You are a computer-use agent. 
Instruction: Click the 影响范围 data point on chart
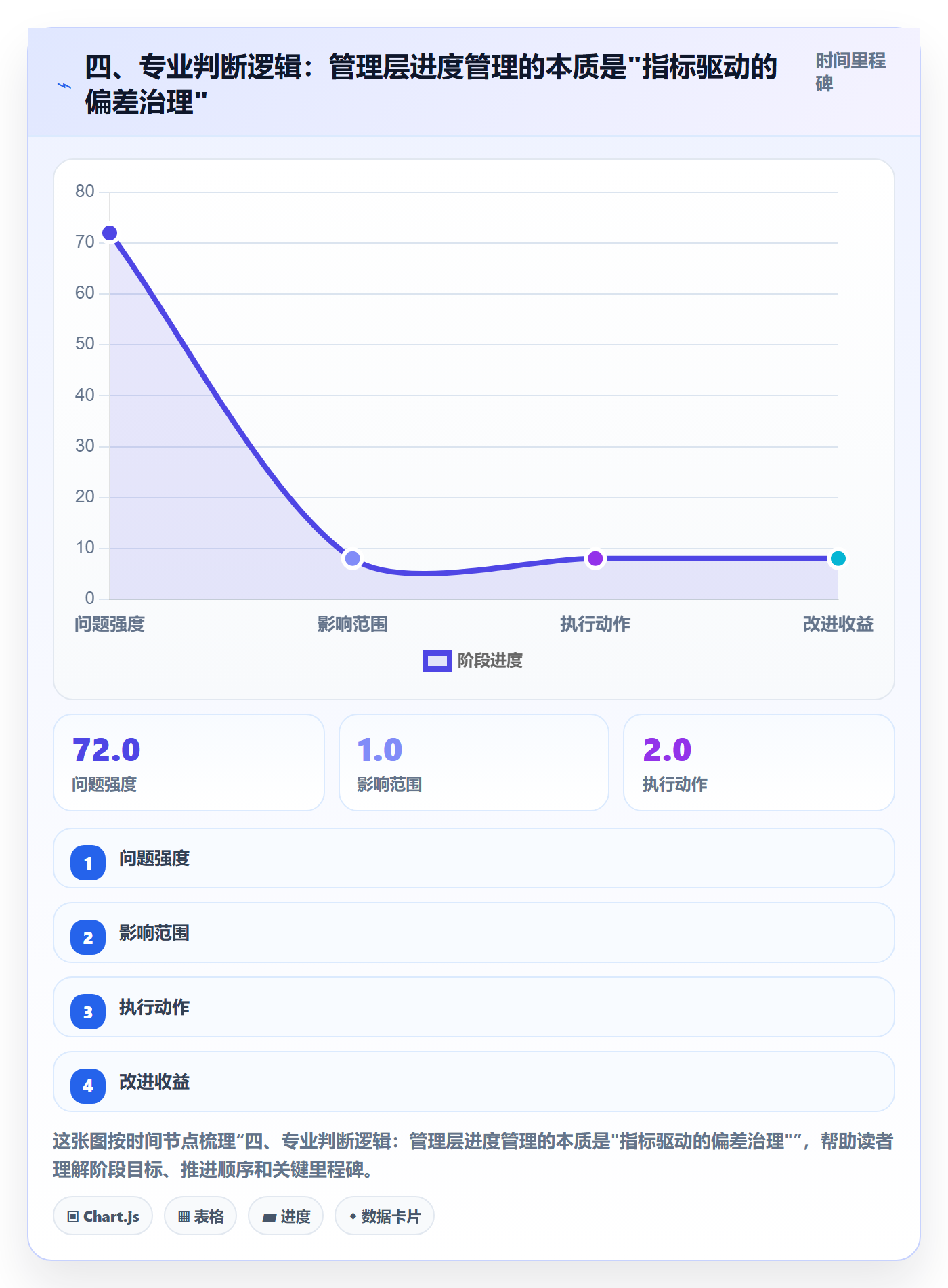pos(352,559)
